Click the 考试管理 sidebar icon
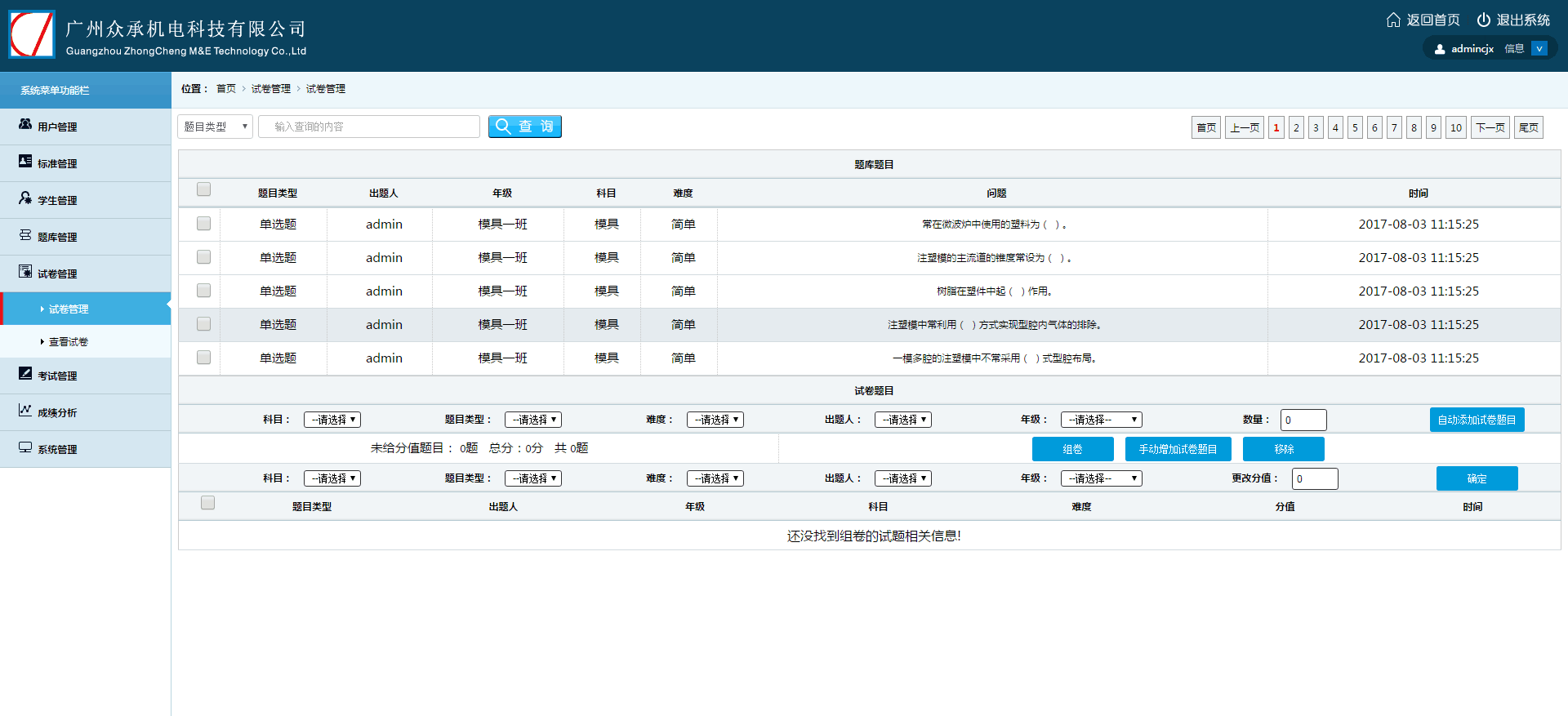Viewport: 1568px width, 716px height. tap(25, 374)
